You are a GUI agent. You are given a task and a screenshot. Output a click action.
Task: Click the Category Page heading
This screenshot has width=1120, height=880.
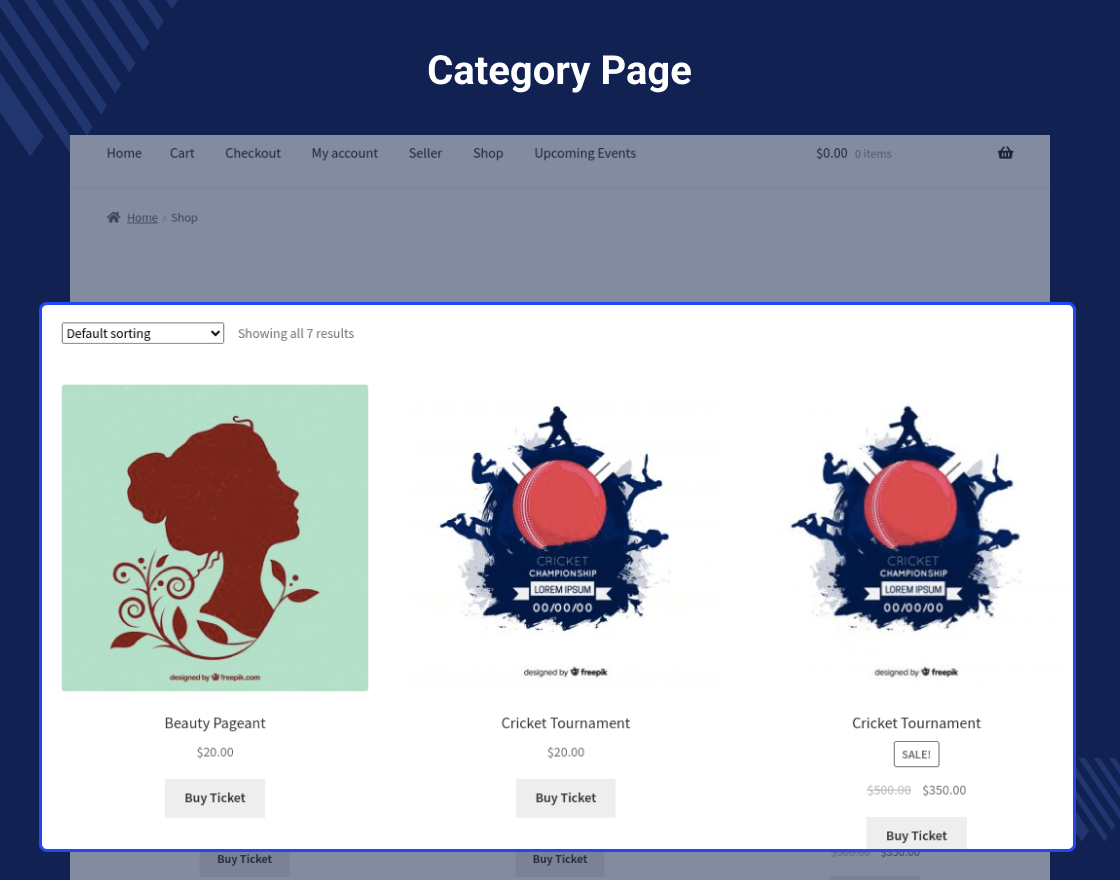pyautogui.click(x=559, y=71)
